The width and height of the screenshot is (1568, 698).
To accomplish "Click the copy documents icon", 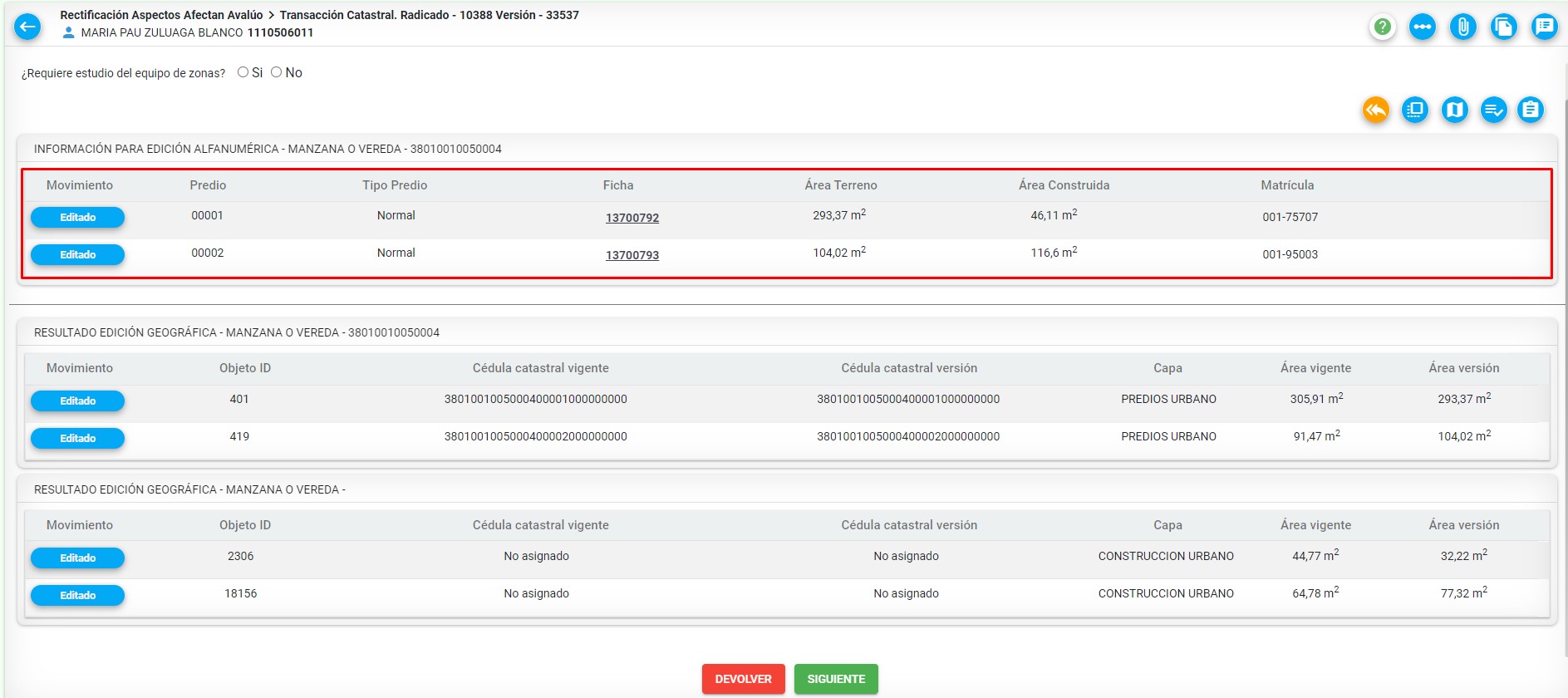I will click(x=1504, y=27).
